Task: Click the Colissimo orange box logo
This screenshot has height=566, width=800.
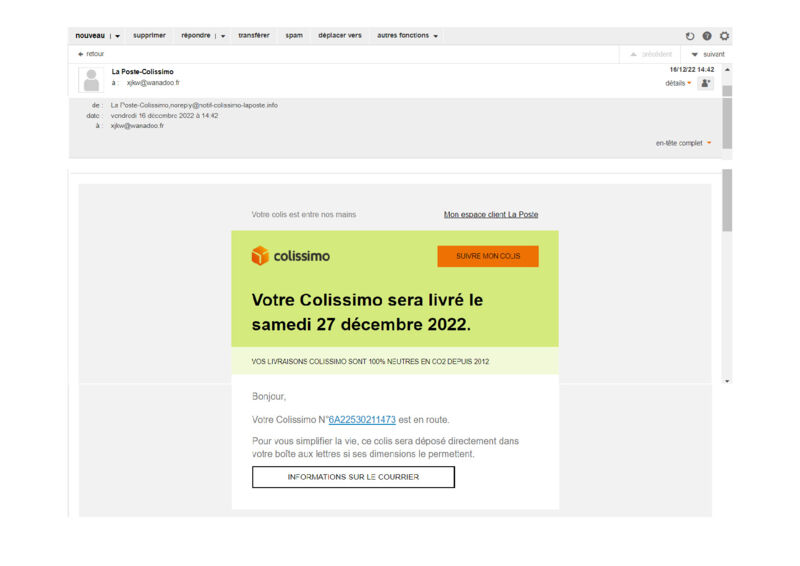Action: (x=260, y=255)
